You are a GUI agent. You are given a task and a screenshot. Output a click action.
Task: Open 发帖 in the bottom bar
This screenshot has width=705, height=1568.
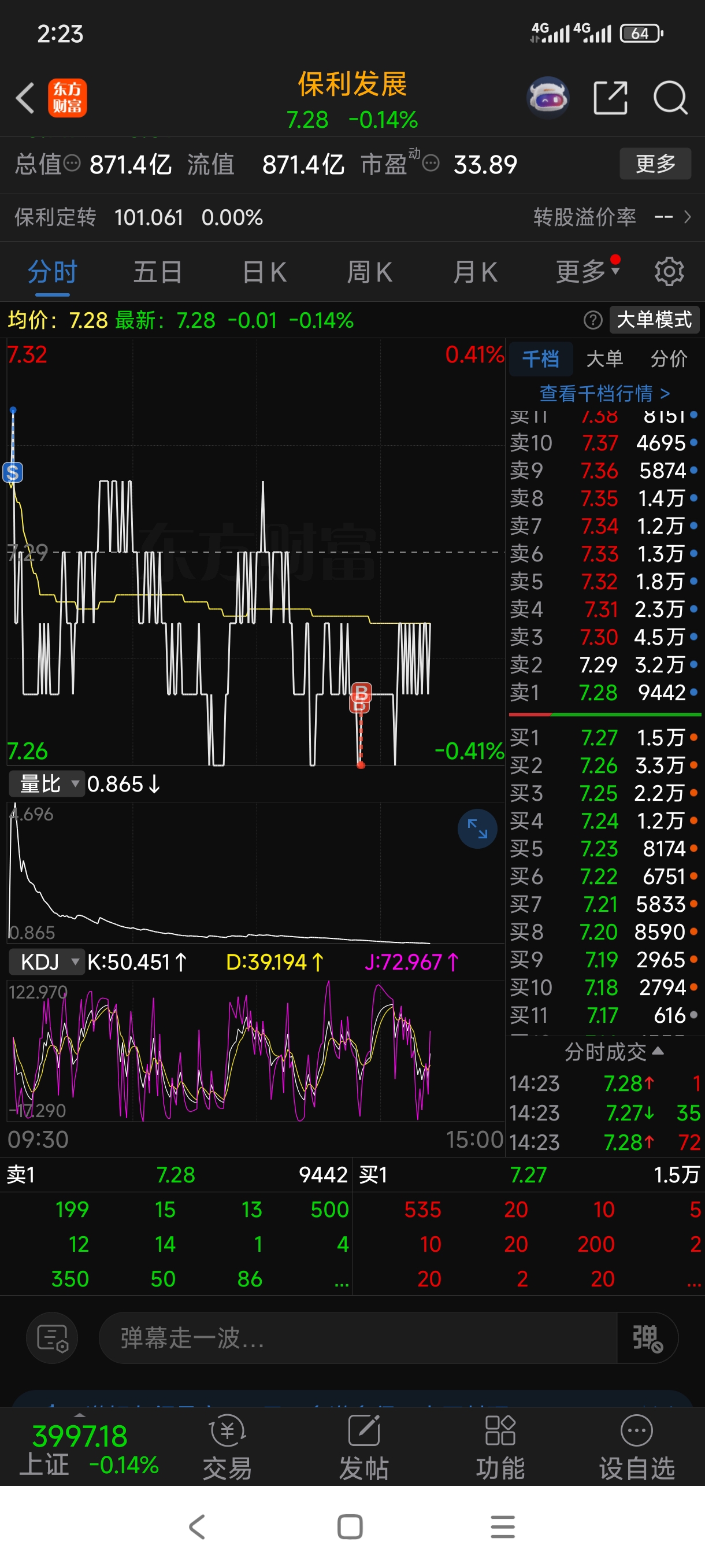[x=363, y=1448]
